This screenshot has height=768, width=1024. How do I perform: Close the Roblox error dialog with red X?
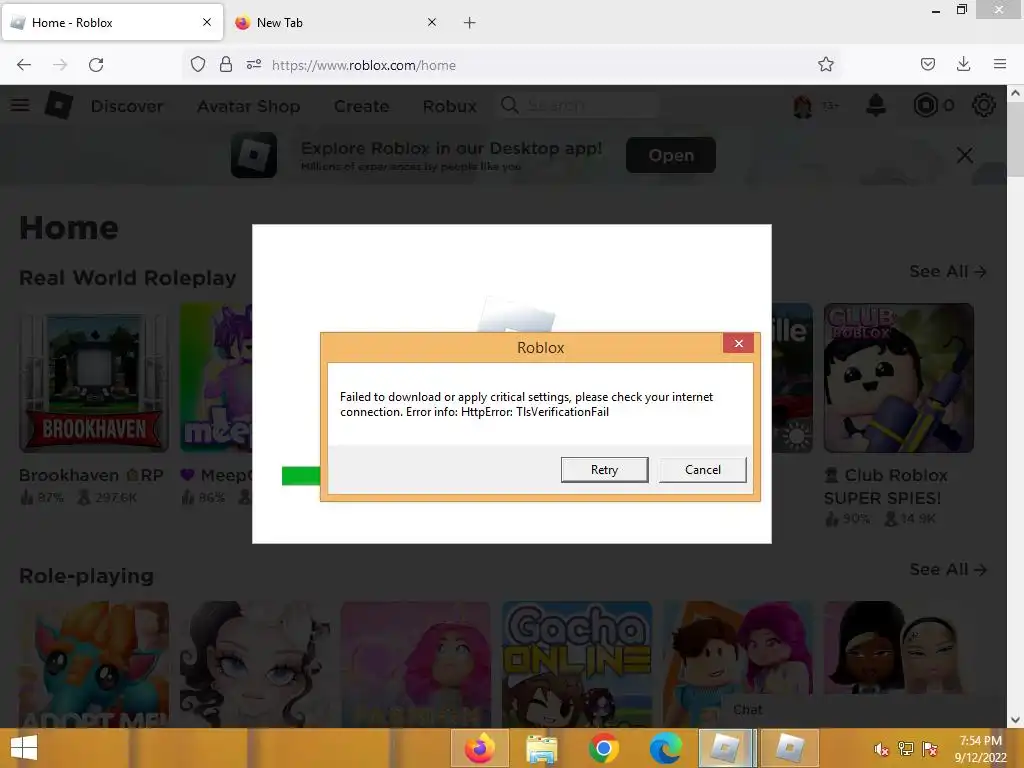click(x=739, y=344)
